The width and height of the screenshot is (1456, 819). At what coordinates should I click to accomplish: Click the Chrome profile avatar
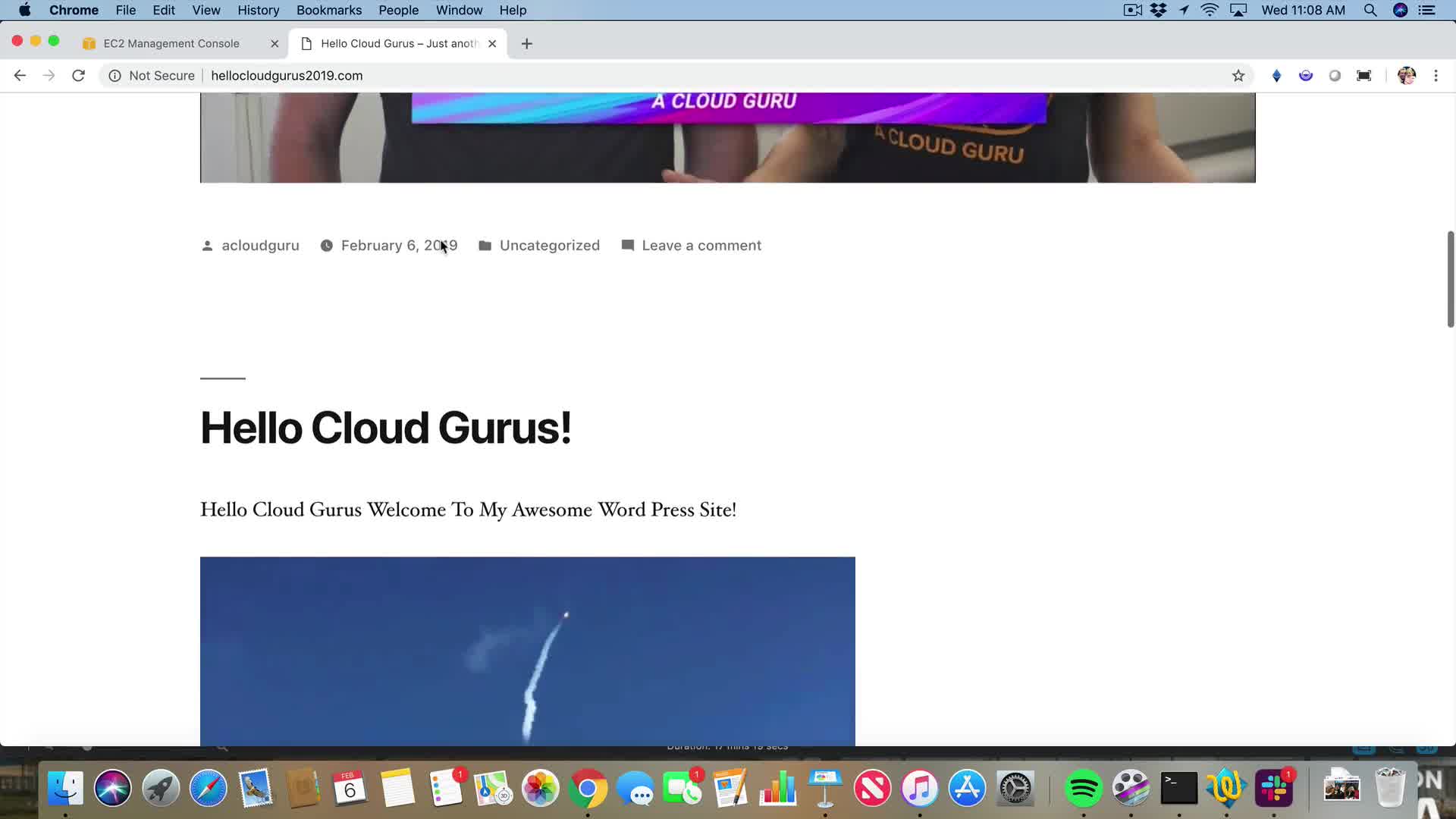(1406, 75)
